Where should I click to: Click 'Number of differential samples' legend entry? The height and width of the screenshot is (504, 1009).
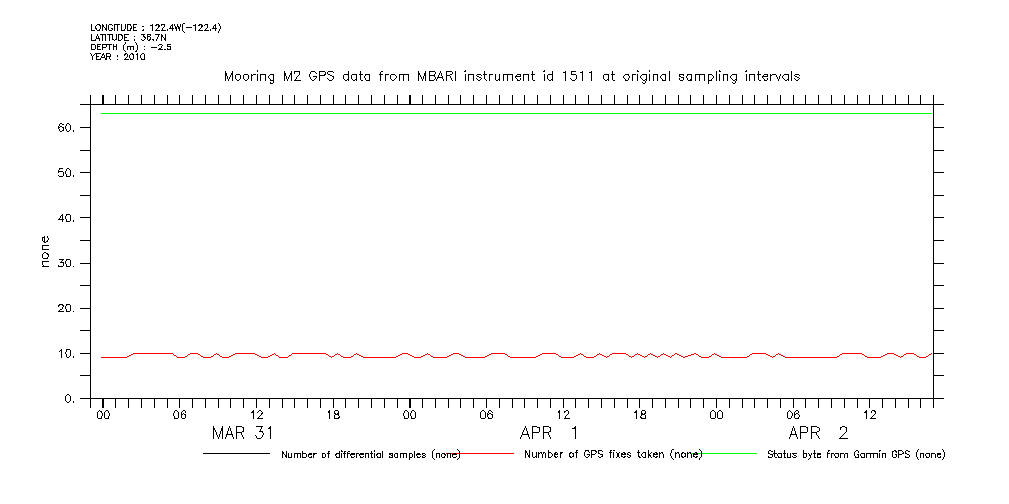(371, 454)
